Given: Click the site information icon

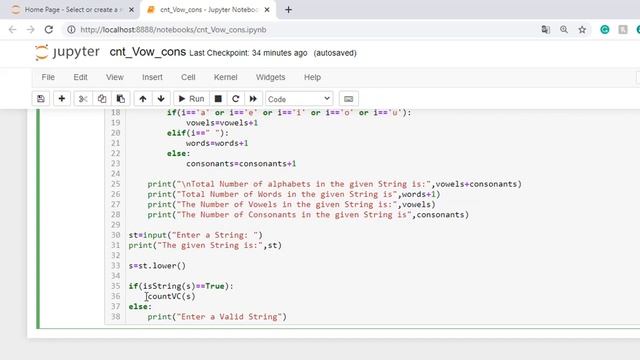Looking at the screenshot, I should 71,29.
